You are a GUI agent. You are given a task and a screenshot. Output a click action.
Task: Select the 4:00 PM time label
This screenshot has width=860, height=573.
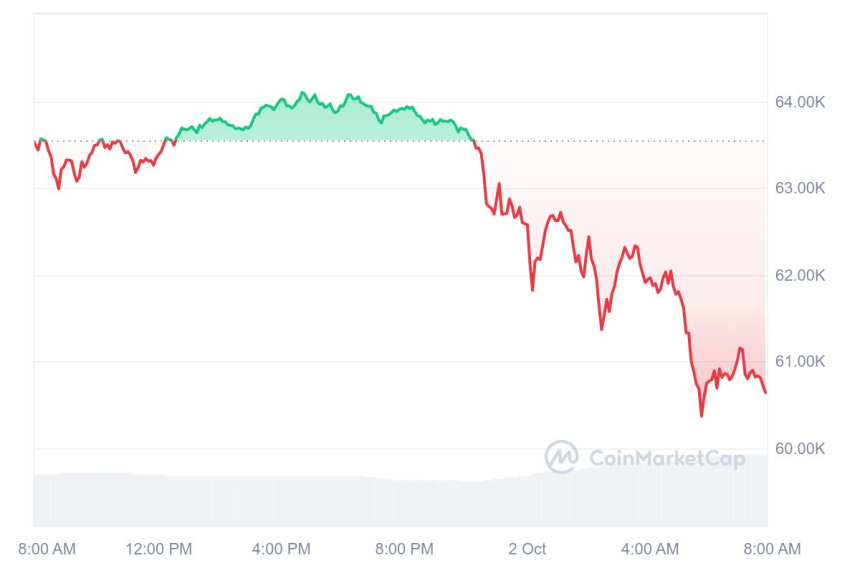(x=282, y=548)
